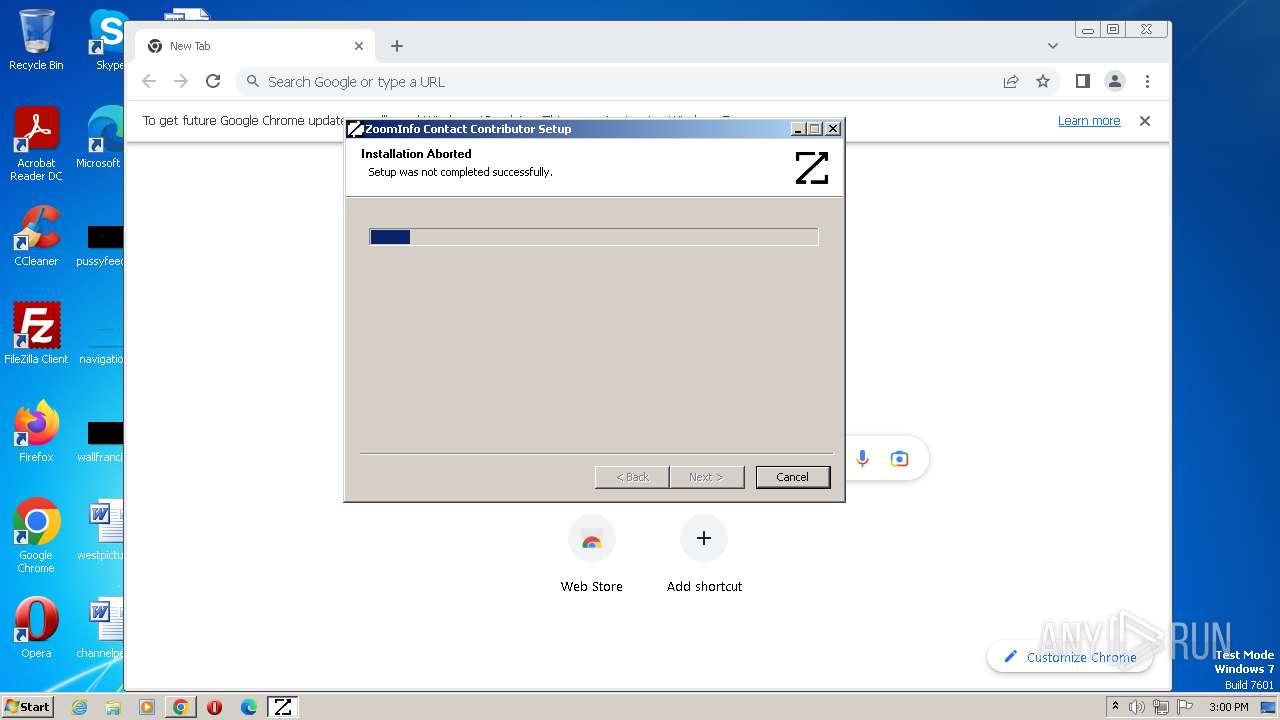Open Edge from taskbar

pos(249,707)
